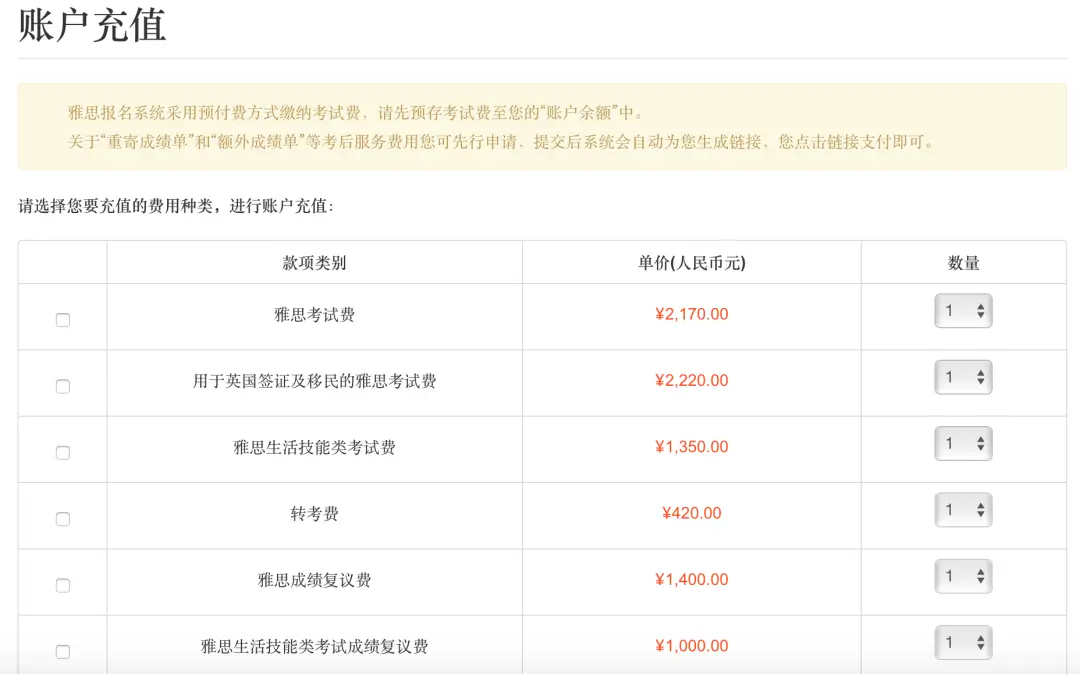The height and width of the screenshot is (674, 1080).
Task: Click the ¥1,400.00 price
Action: pyautogui.click(x=692, y=580)
